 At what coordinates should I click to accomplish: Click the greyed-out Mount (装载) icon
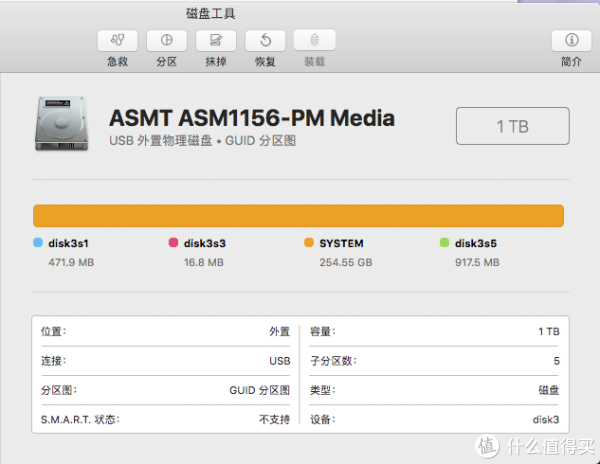coord(314,40)
